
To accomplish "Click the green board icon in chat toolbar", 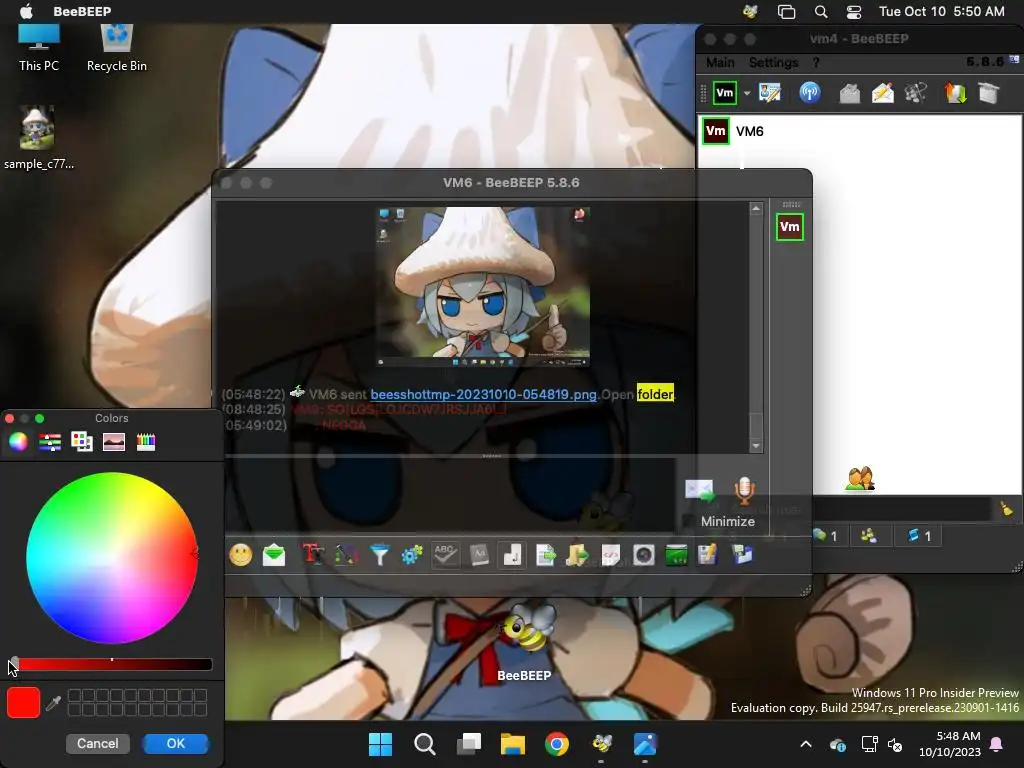I will pos(677,555).
